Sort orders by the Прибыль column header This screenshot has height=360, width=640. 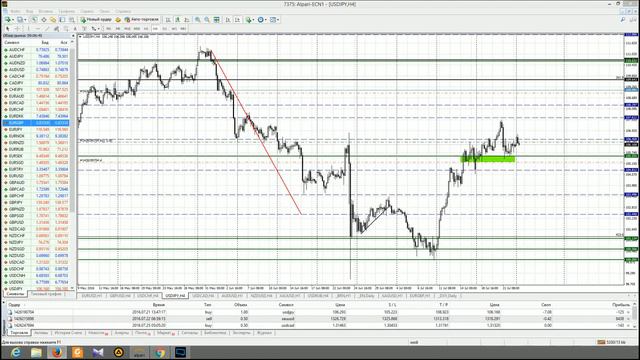(621, 305)
